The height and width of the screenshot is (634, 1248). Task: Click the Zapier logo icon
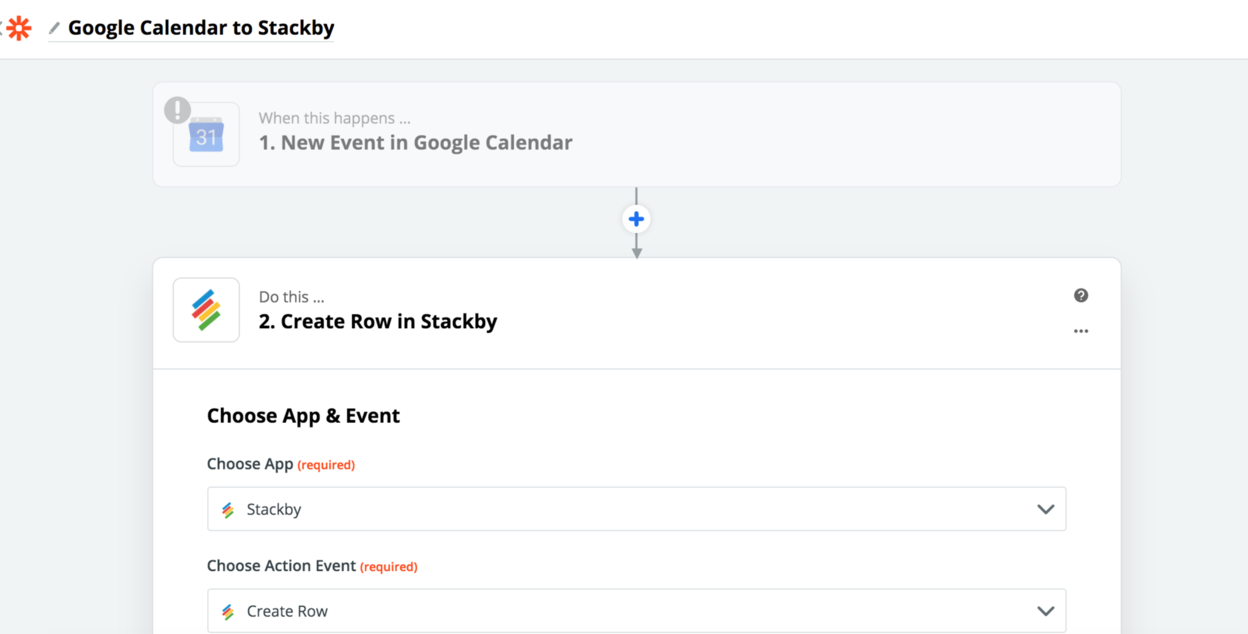point(18,28)
